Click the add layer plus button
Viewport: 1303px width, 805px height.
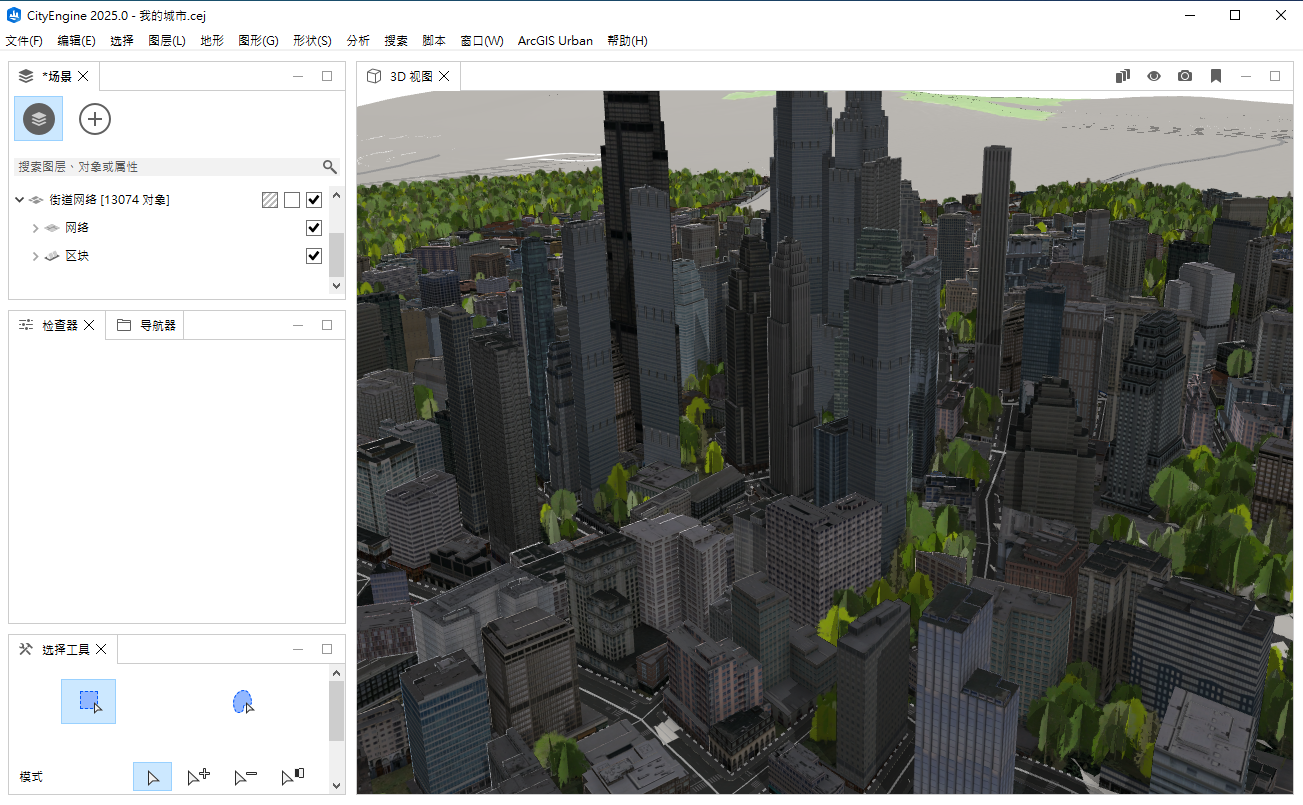95,119
